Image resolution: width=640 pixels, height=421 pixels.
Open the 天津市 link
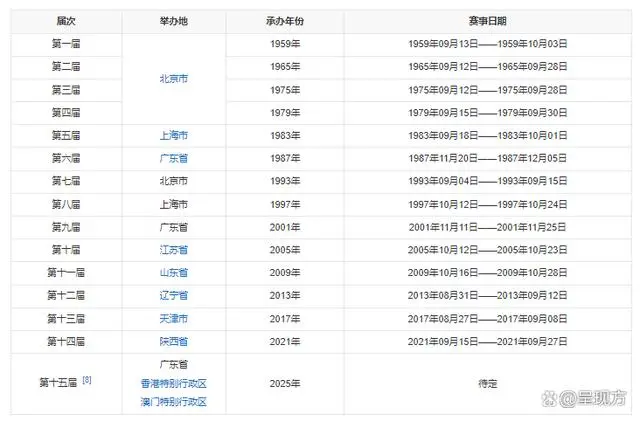coord(174,318)
